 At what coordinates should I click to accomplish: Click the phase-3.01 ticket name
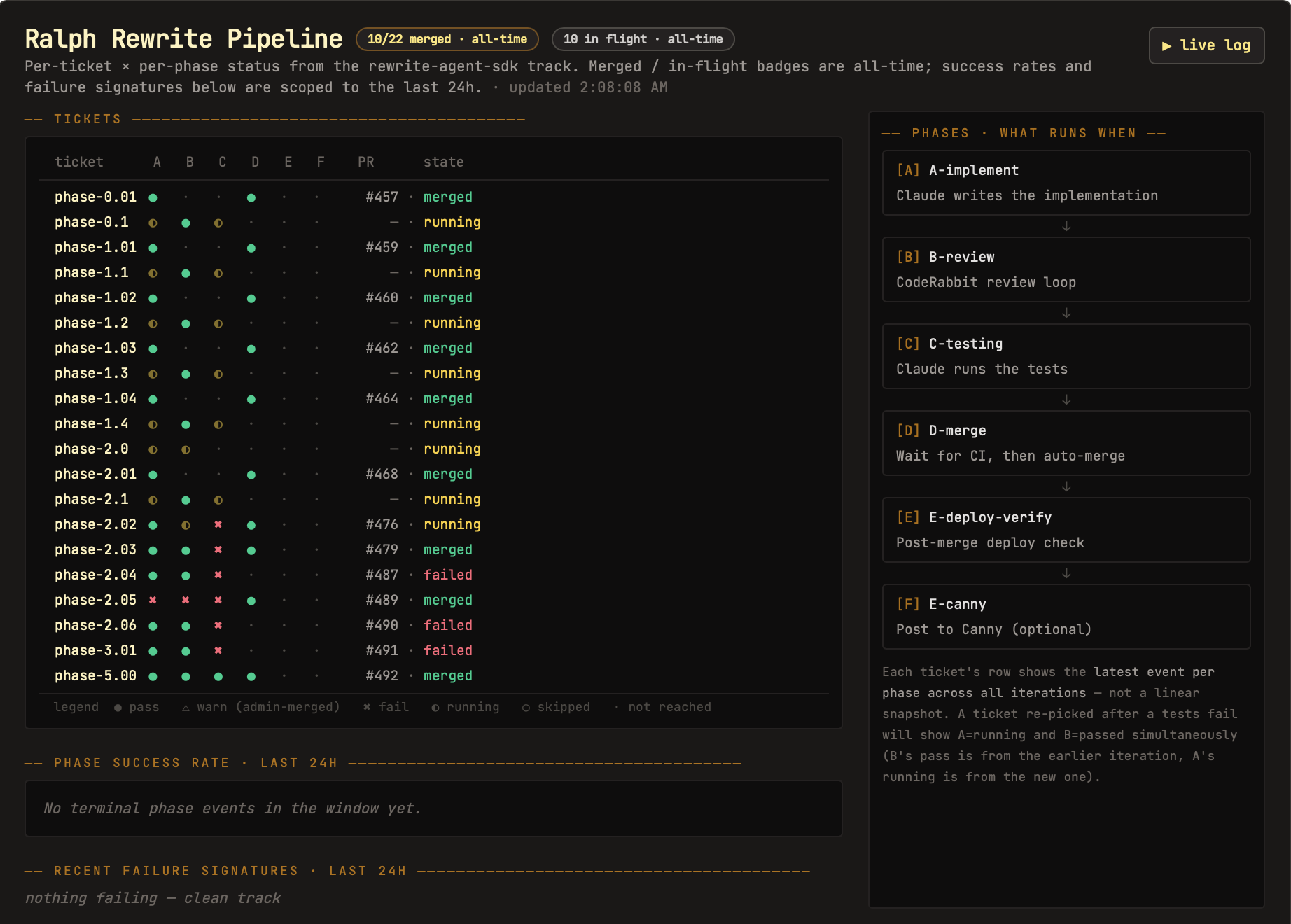tap(95, 651)
